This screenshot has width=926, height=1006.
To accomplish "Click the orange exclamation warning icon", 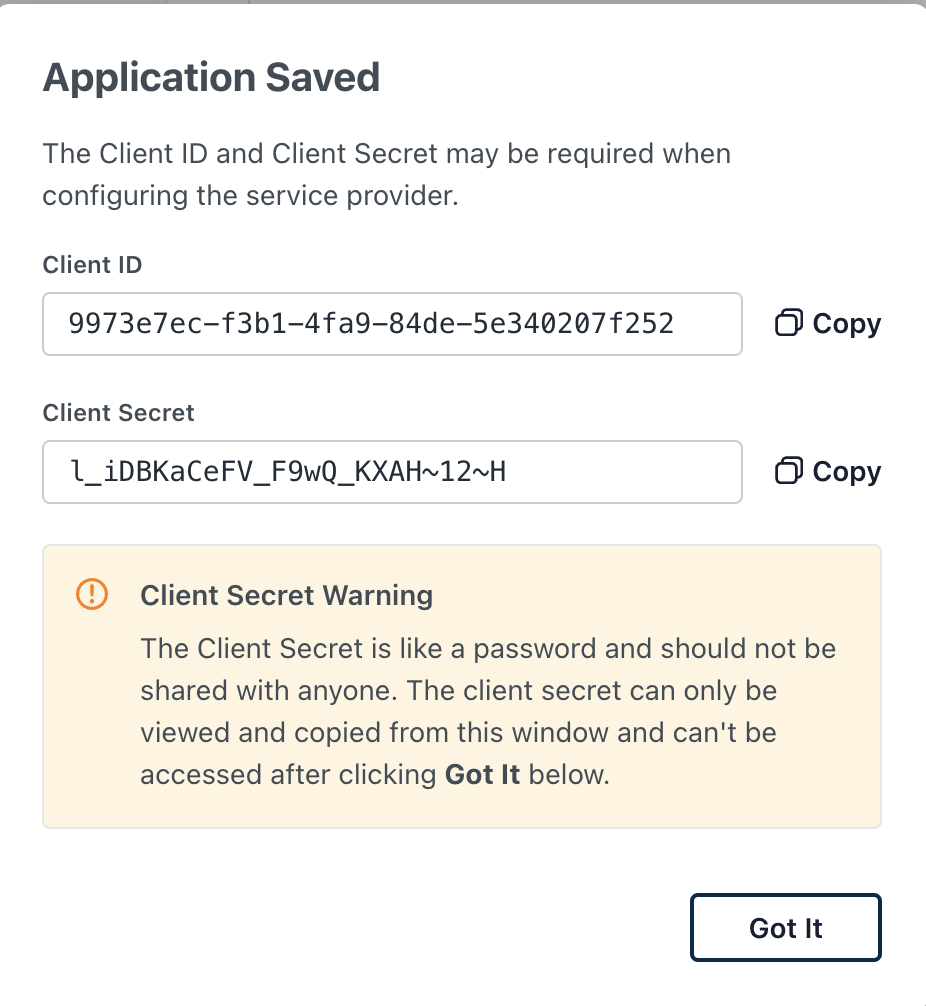I will click(91, 595).
